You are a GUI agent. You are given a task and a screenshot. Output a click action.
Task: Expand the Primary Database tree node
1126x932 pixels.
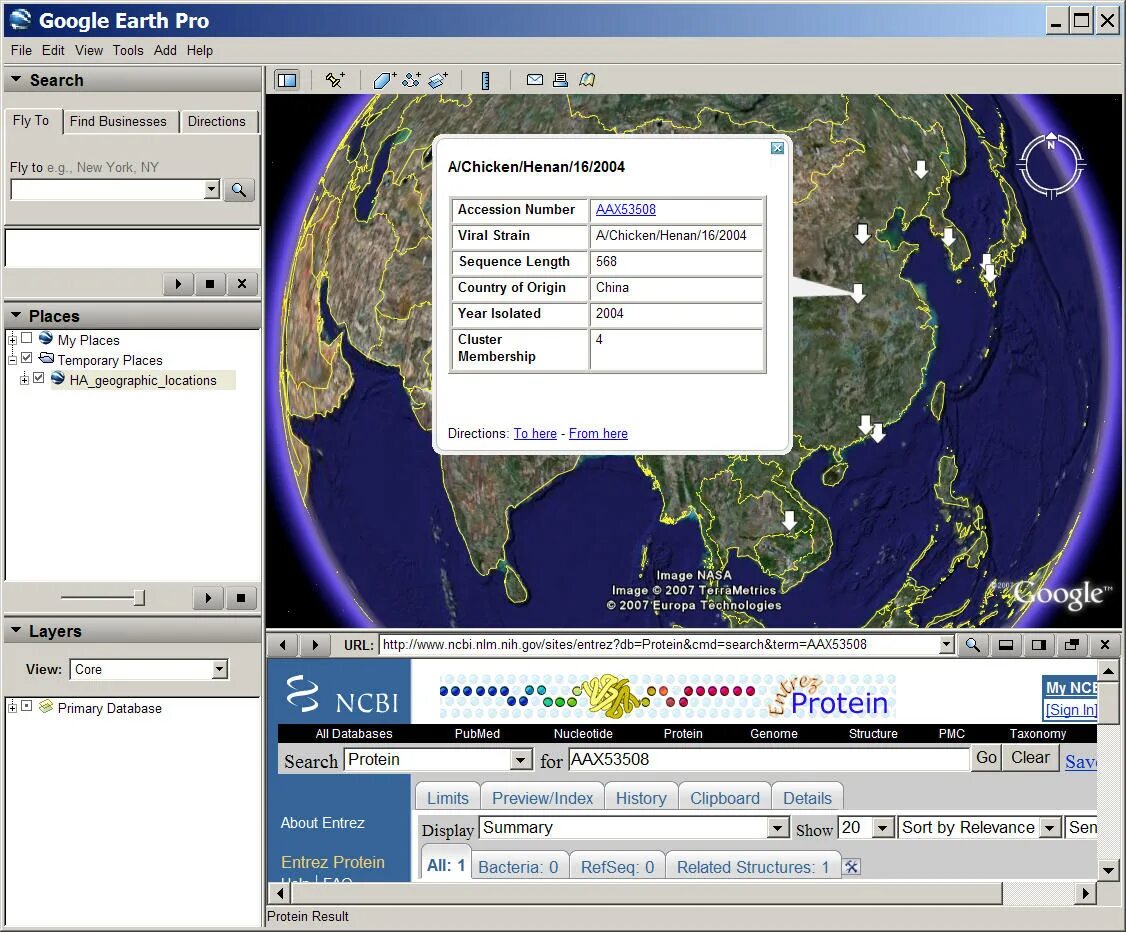coord(12,707)
